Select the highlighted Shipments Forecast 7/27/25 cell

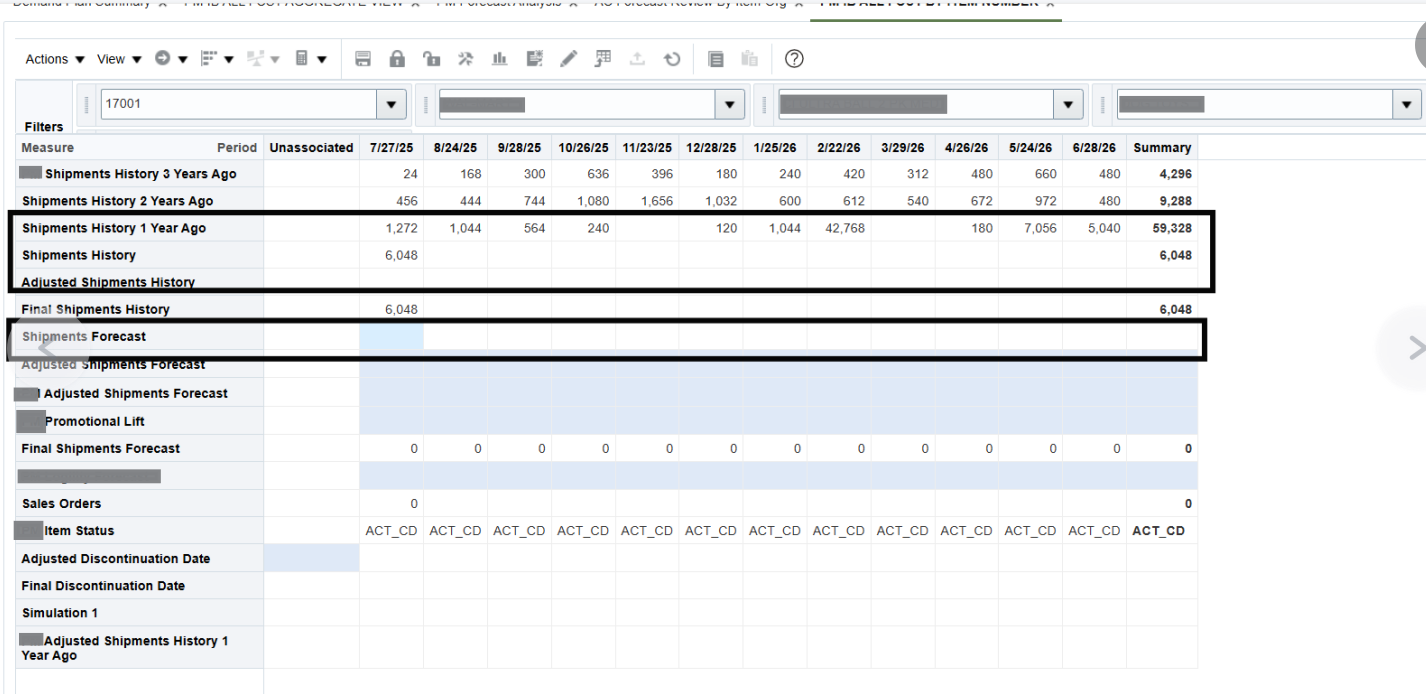391,336
